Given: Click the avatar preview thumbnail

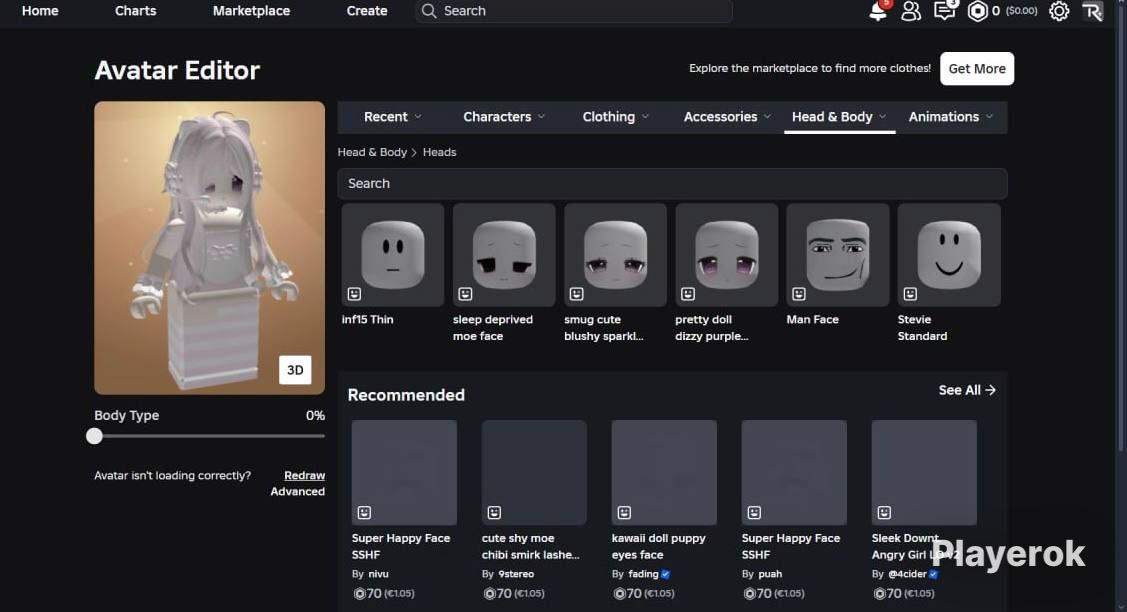Looking at the screenshot, I should [209, 247].
